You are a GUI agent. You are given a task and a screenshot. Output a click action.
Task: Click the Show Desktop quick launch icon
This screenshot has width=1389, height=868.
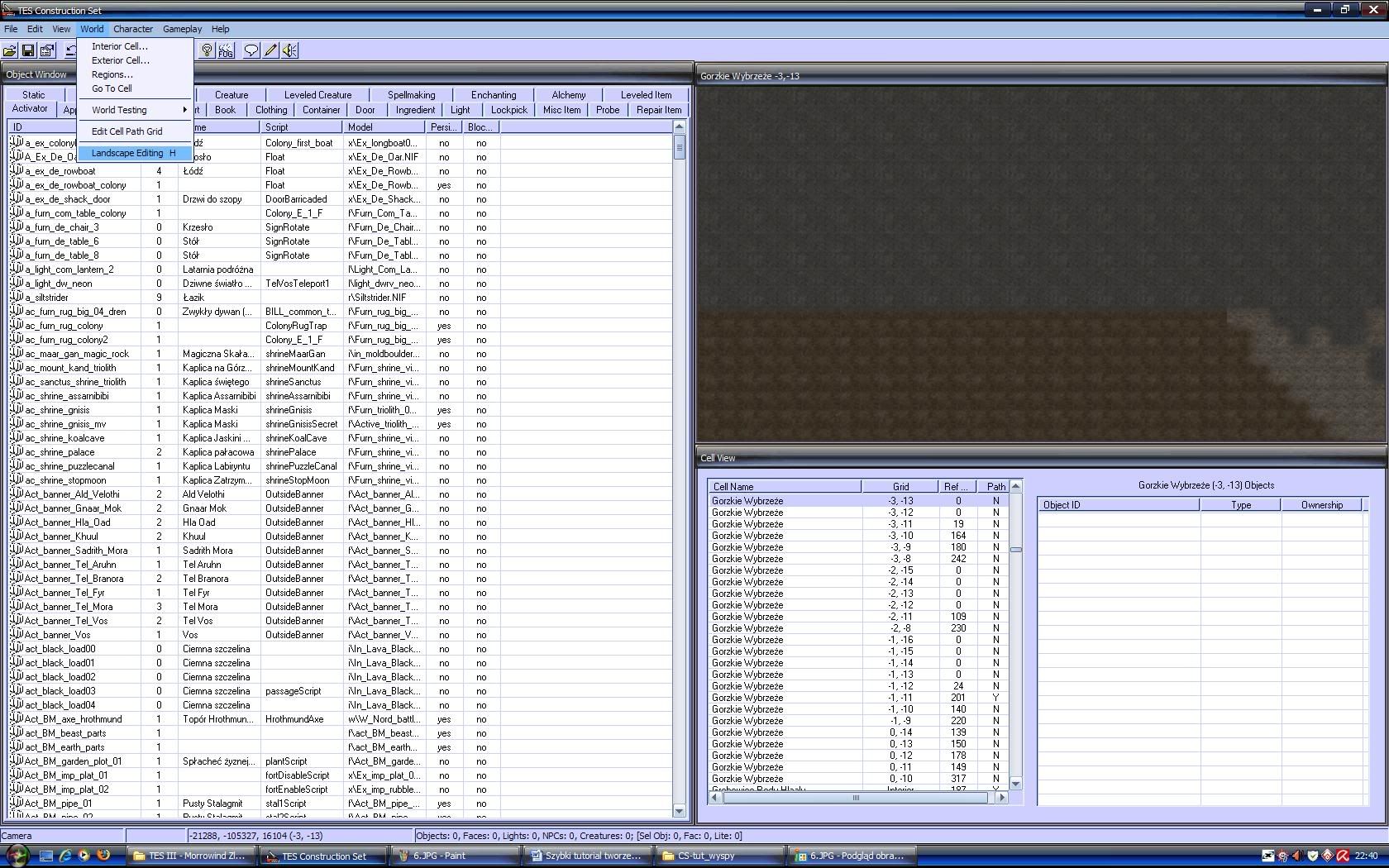pos(45,856)
